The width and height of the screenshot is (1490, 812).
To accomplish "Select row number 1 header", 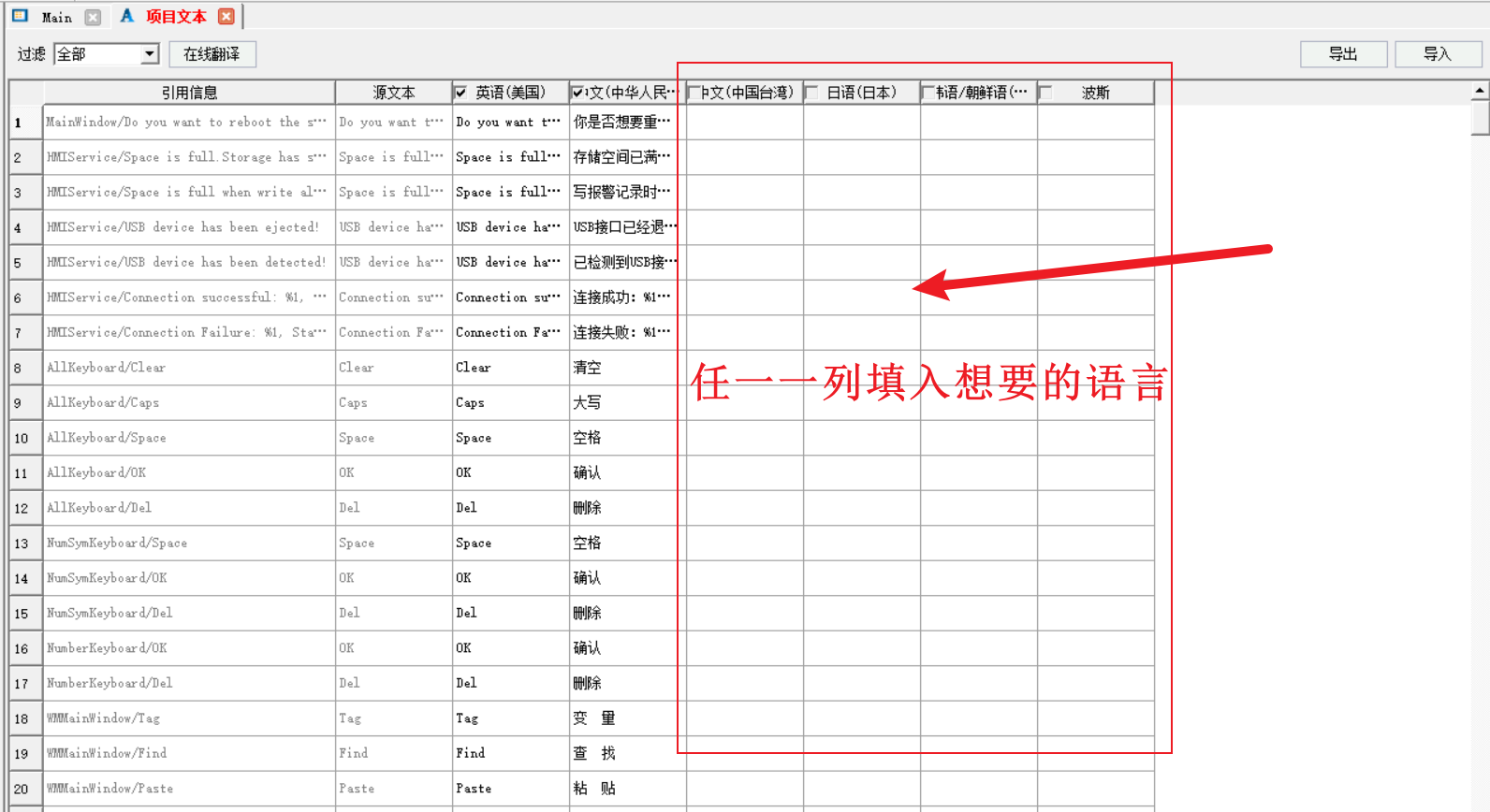I will tap(26, 123).
